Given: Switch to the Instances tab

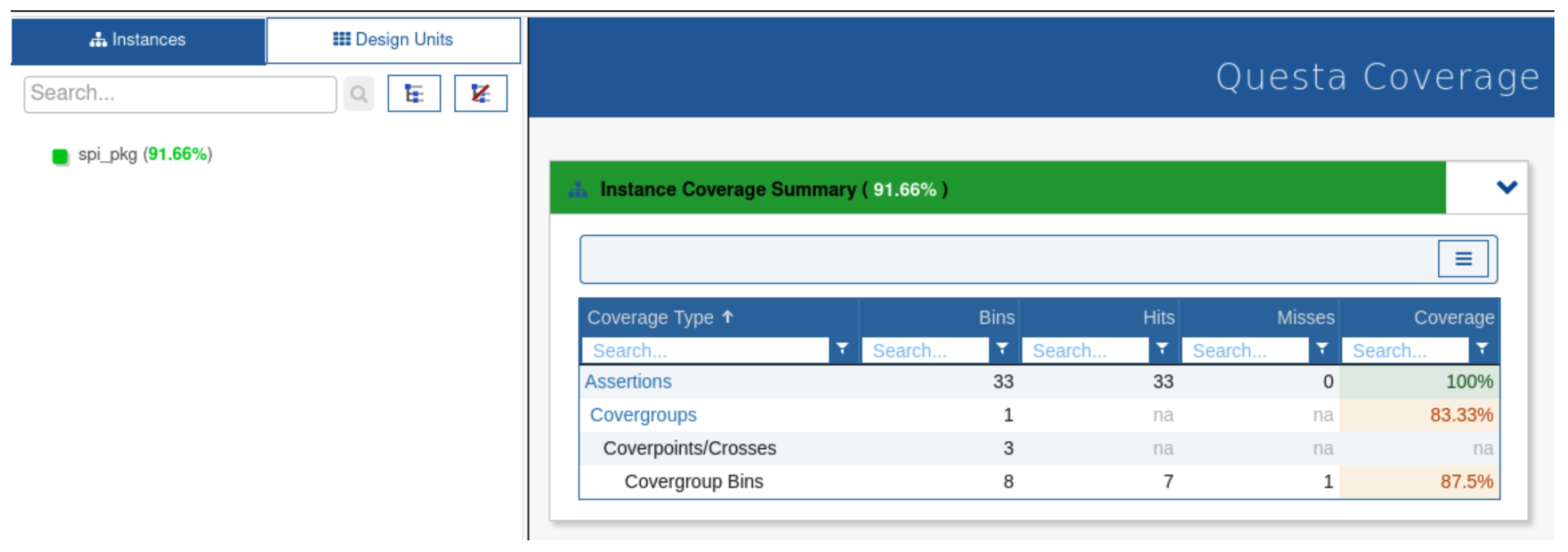Looking at the screenshot, I should point(138,40).
